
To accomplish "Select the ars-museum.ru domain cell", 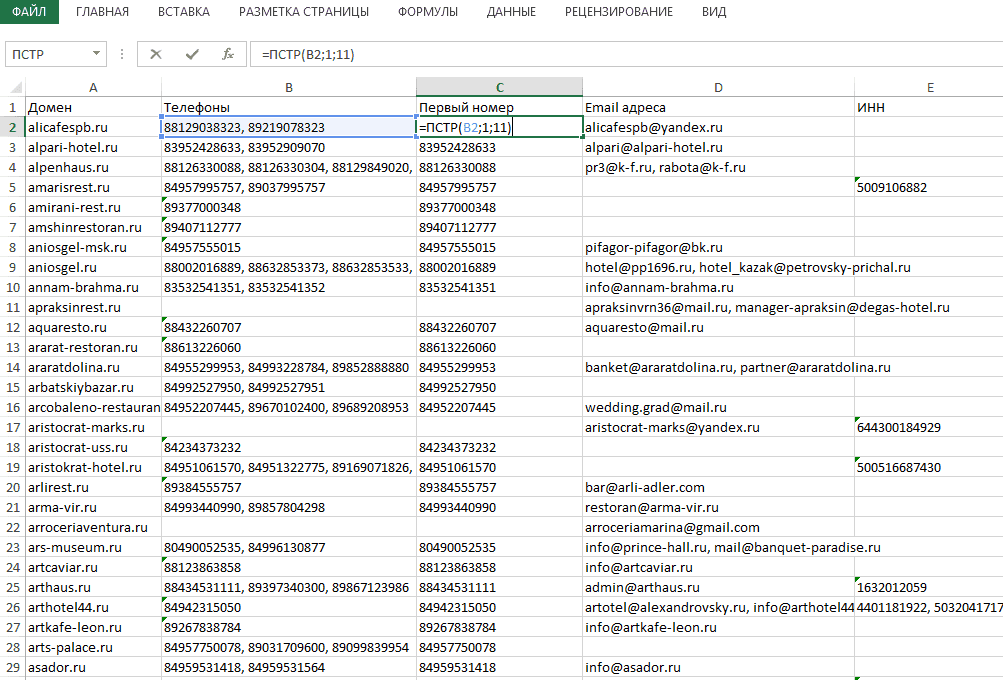I will point(93,547).
